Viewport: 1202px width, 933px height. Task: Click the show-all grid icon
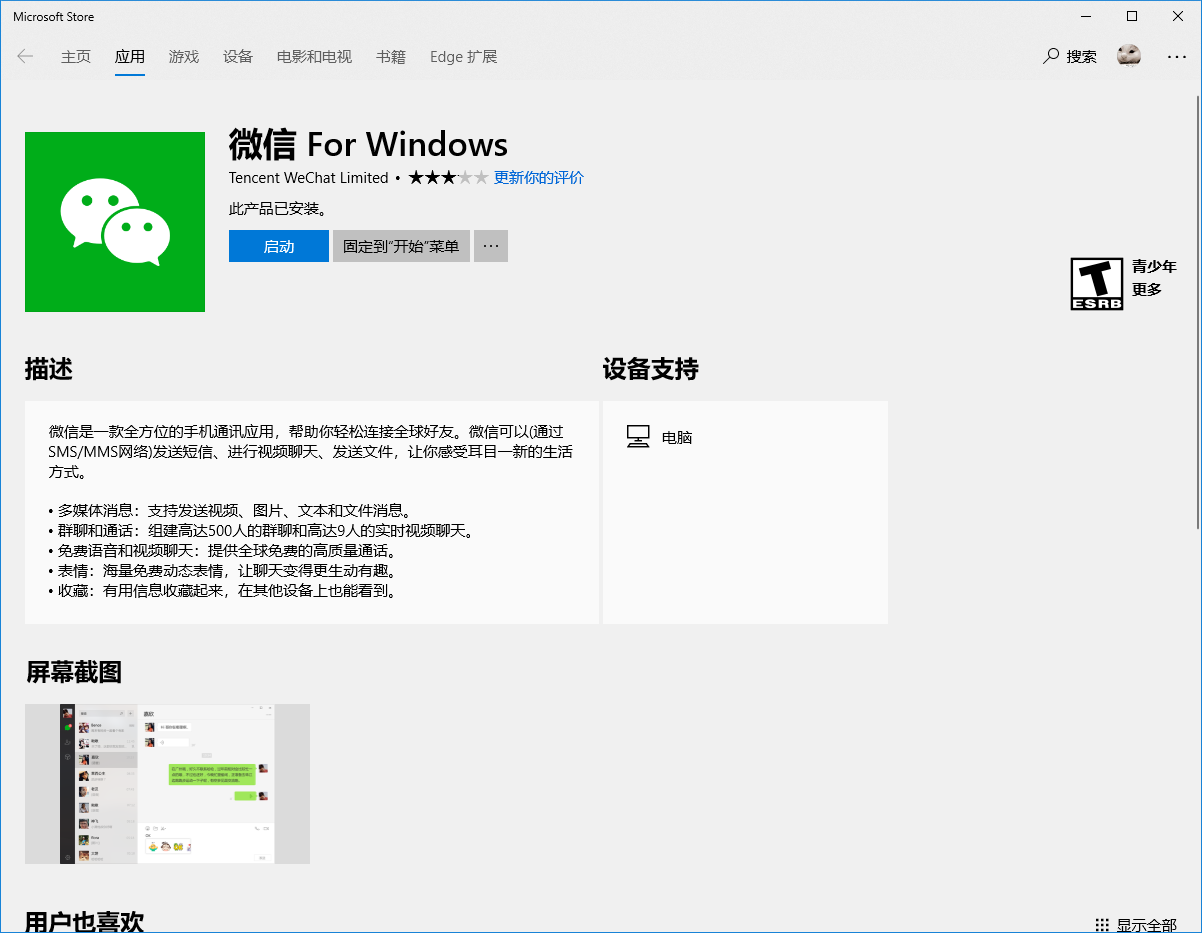tap(1102, 925)
